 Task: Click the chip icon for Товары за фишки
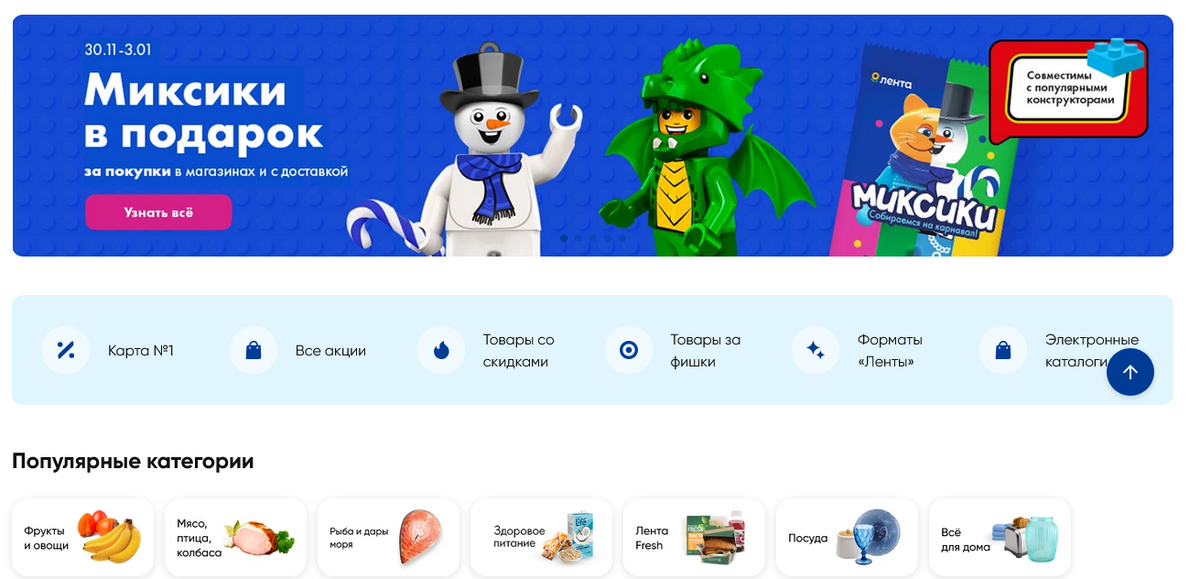click(x=629, y=350)
